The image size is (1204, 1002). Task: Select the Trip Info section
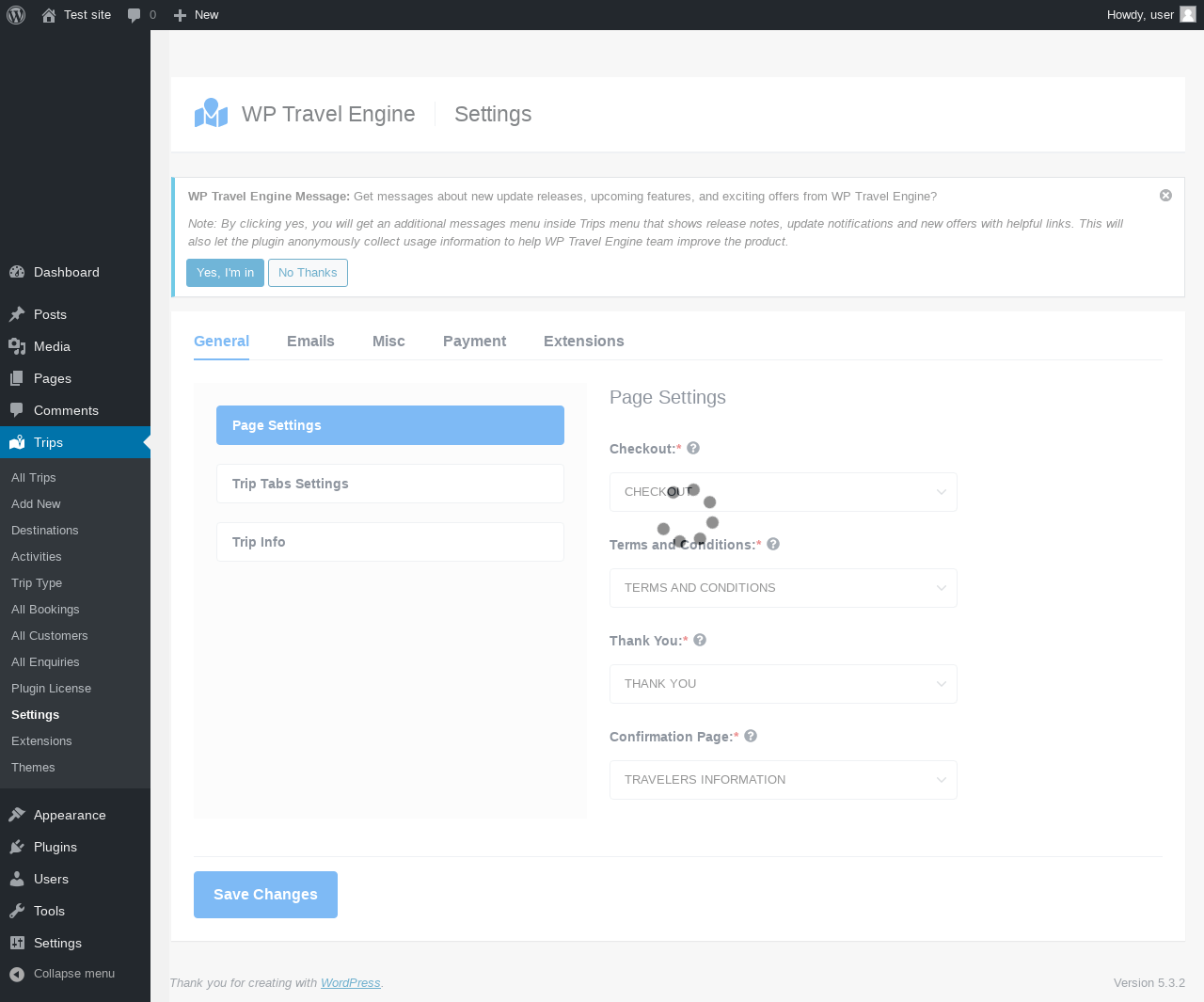click(x=390, y=542)
